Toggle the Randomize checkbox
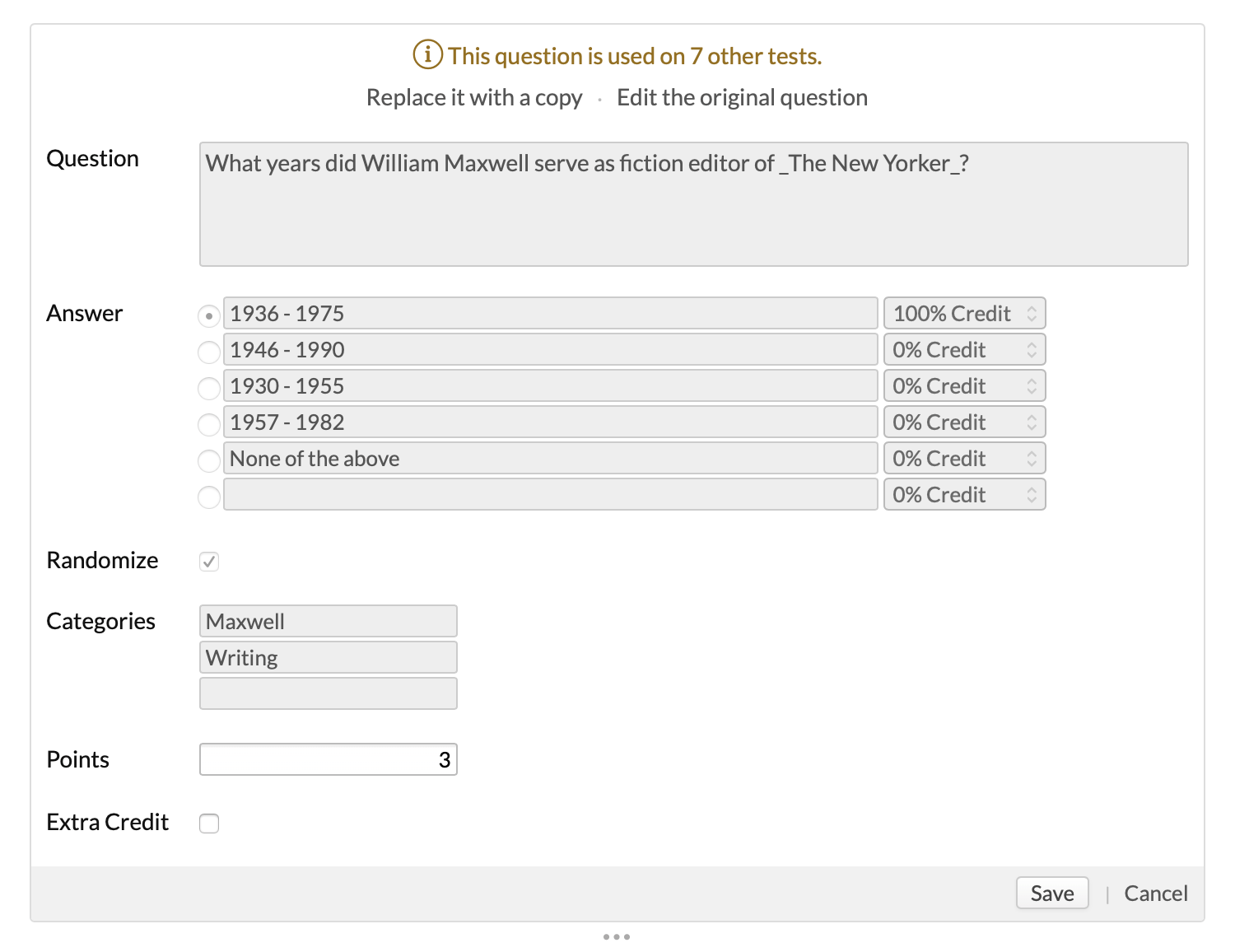 point(209,562)
